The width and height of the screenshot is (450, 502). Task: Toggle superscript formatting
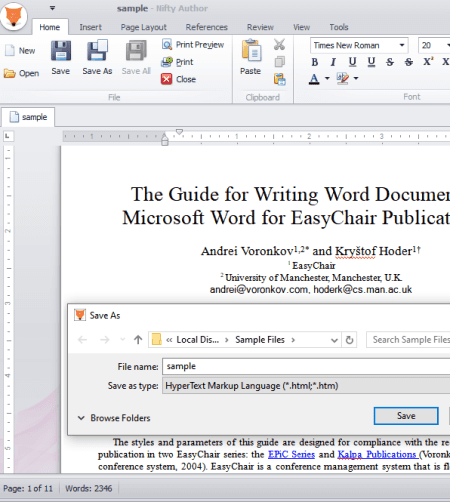(428, 62)
